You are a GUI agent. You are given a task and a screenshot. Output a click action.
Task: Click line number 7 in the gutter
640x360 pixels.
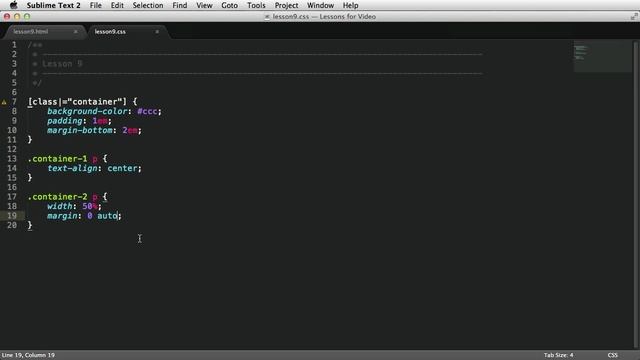[14, 102]
